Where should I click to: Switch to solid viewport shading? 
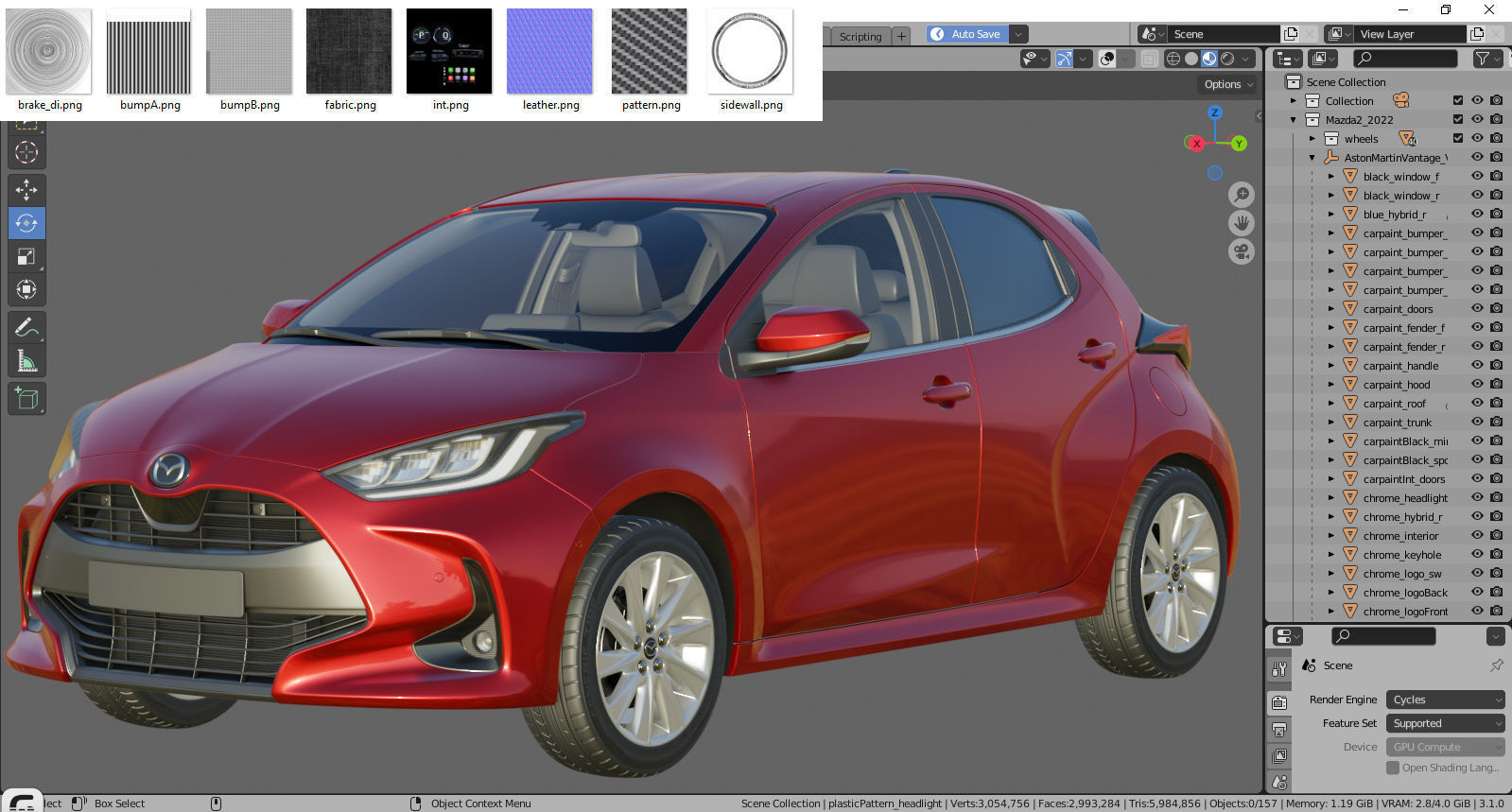[x=1191, y=59]
